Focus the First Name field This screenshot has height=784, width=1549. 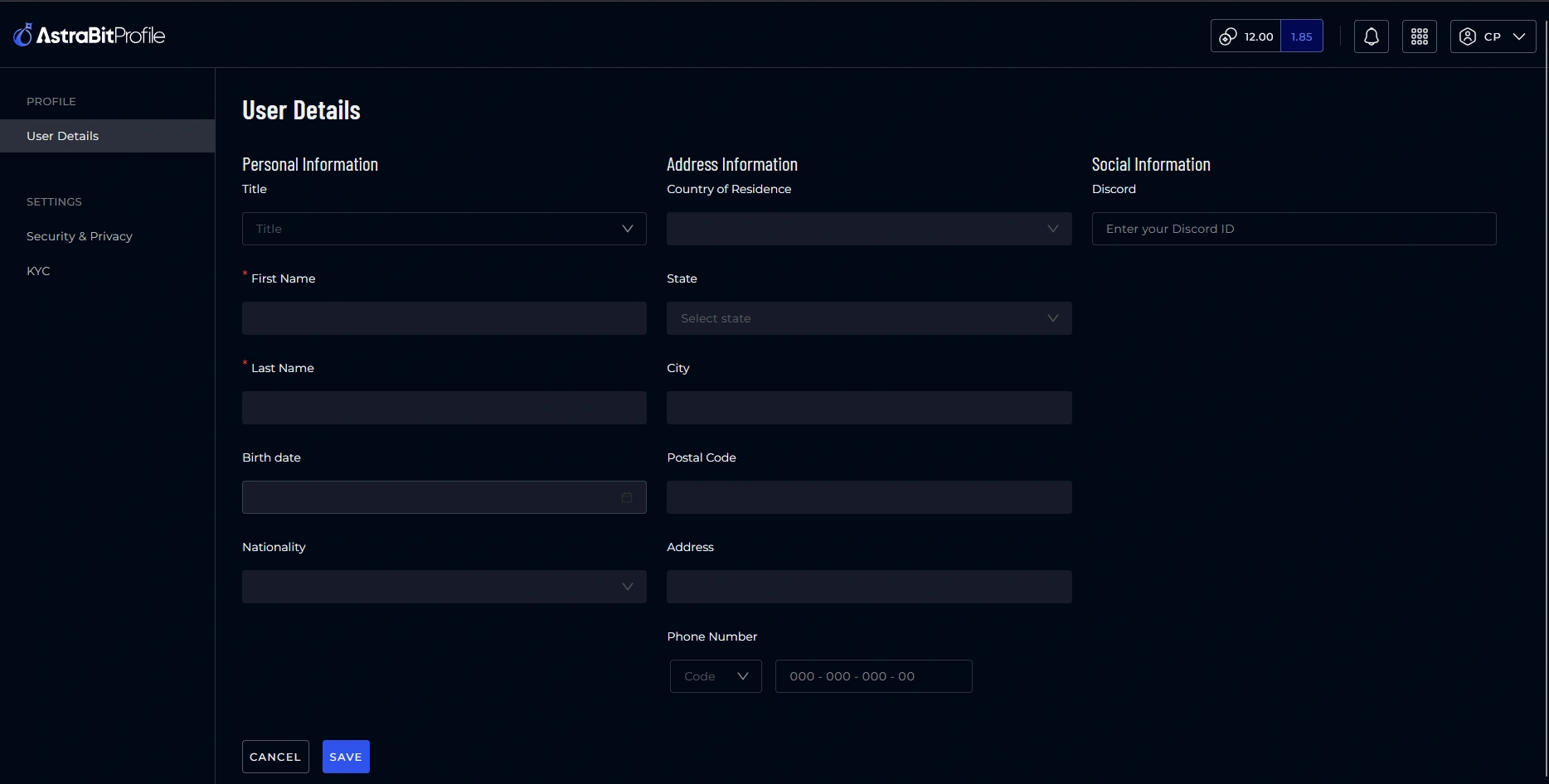coord(444,318)
